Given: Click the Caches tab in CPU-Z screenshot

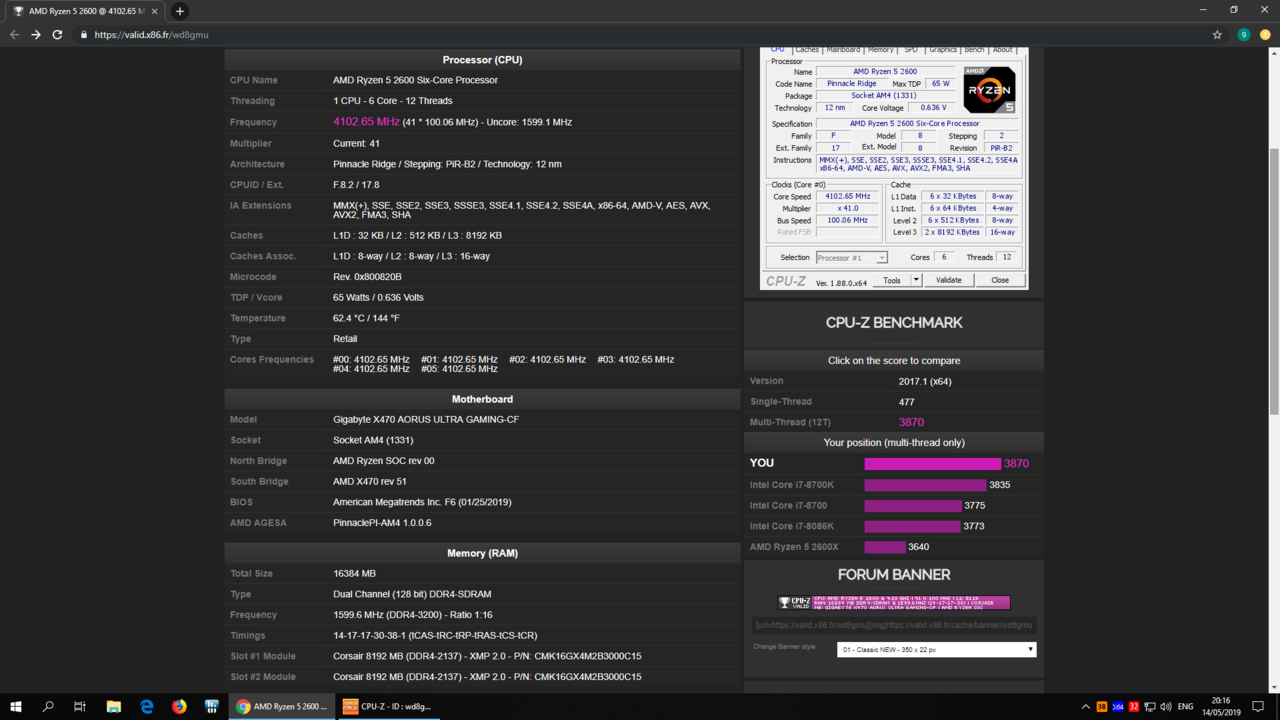Looking at the screenshot, I should [807, 49].
